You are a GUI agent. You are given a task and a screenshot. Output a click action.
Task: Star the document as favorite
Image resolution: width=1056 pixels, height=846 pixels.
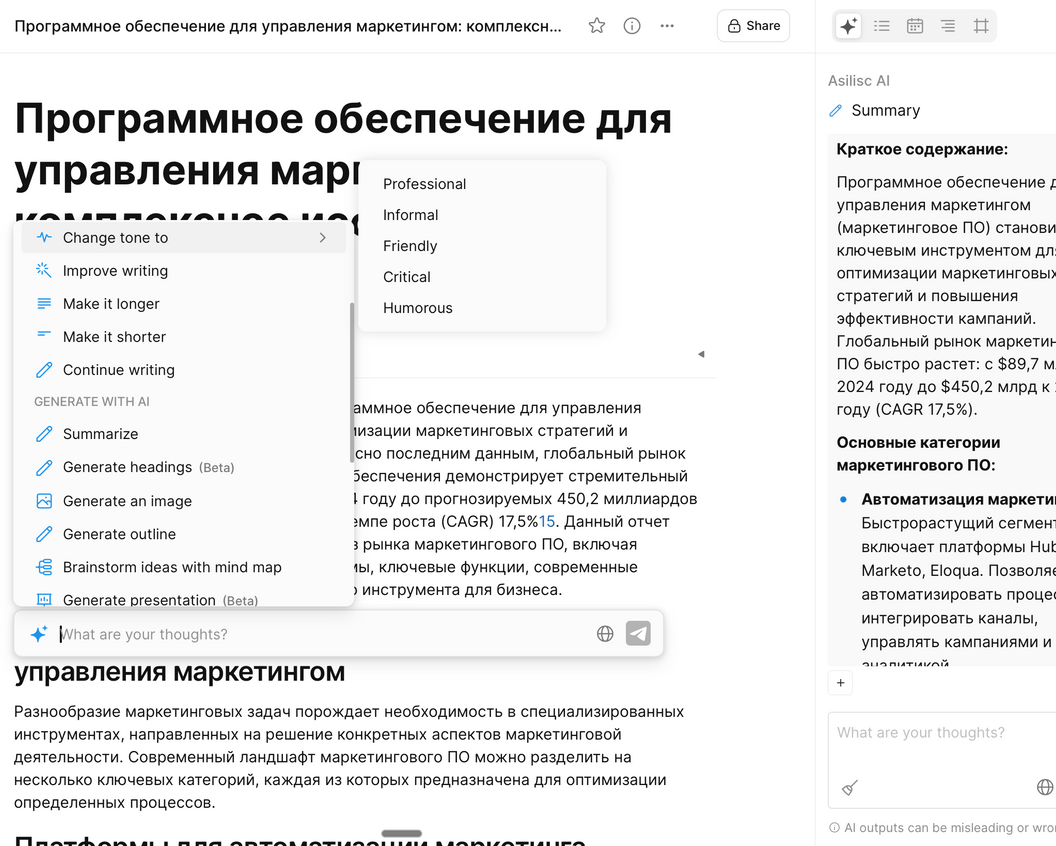pos(597,26)
